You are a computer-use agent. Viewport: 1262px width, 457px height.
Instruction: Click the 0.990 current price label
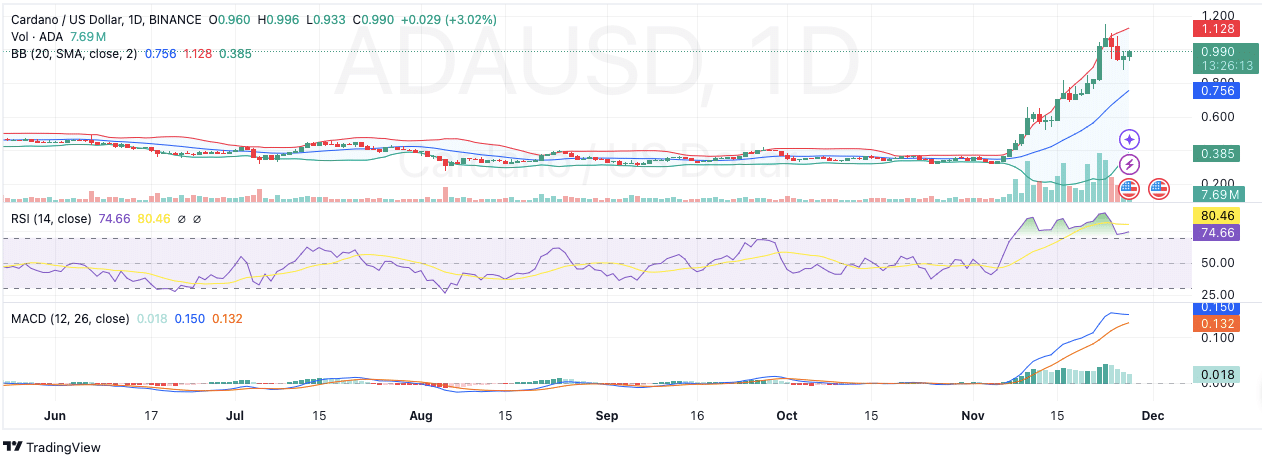coord(1218,51)
